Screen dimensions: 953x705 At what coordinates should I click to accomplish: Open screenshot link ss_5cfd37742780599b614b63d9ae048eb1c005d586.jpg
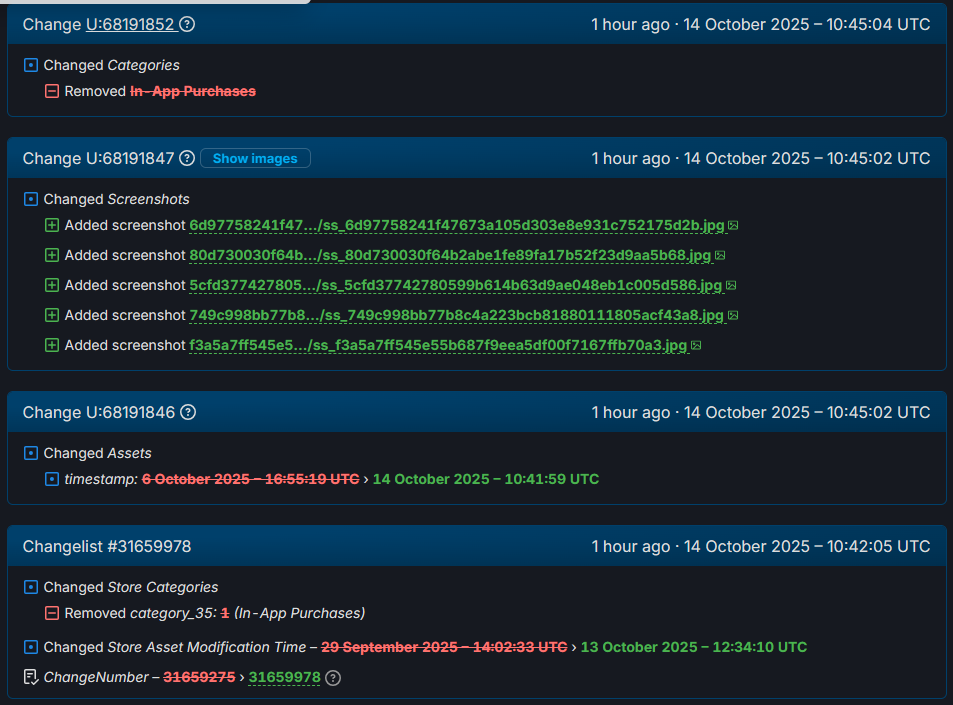coord(455,286)
